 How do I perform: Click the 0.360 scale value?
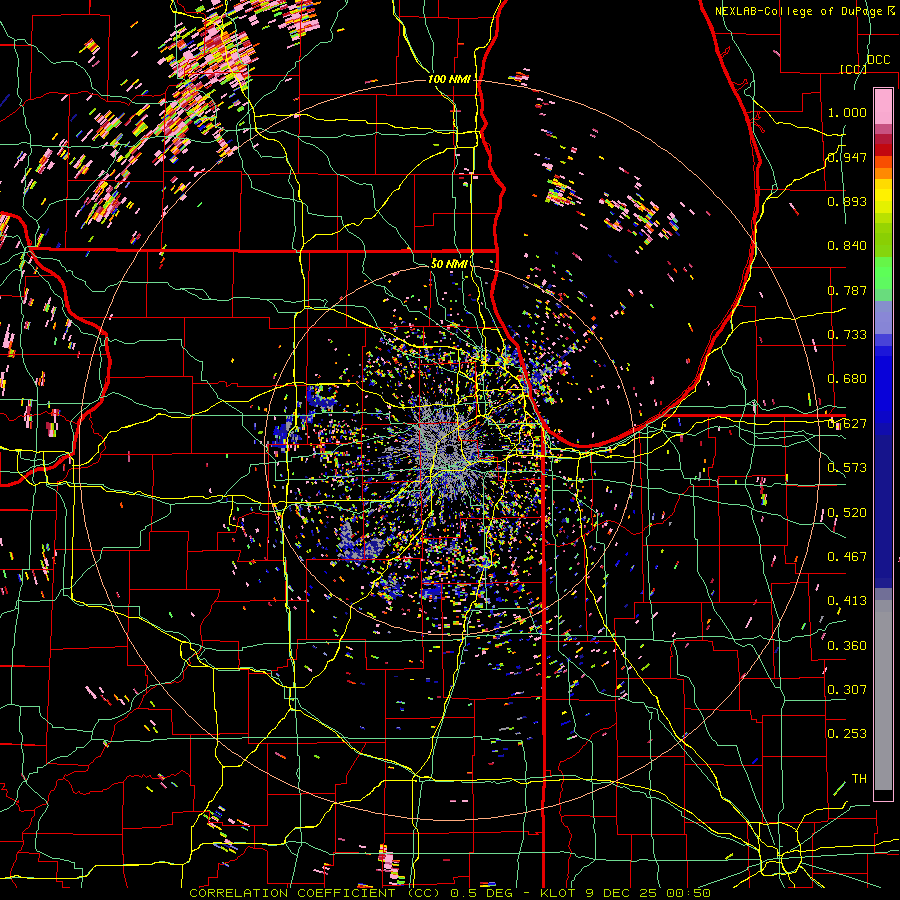(x=847, y=646)
